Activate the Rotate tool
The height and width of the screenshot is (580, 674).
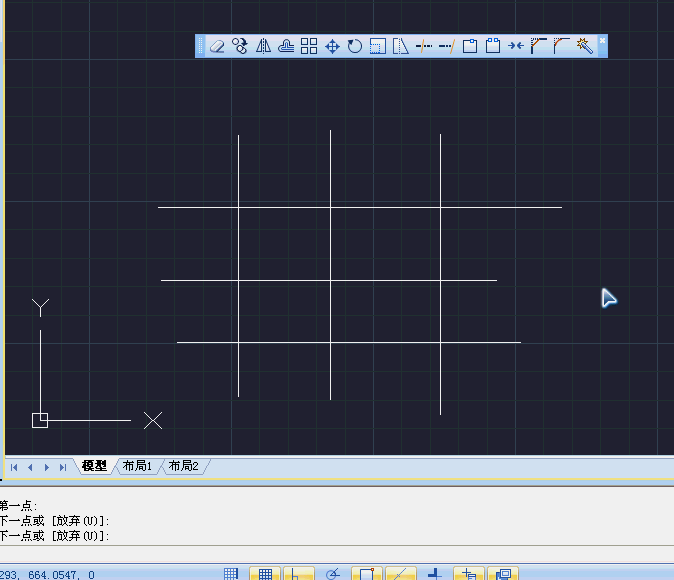(x=355, y=46)
